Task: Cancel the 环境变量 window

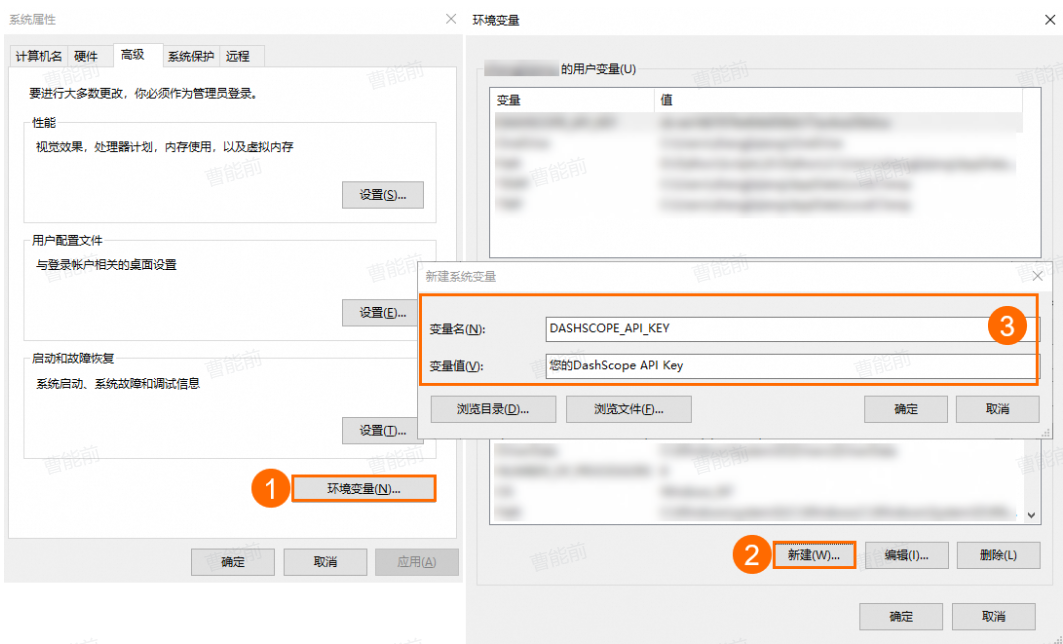Action: [x=993, y=617]
